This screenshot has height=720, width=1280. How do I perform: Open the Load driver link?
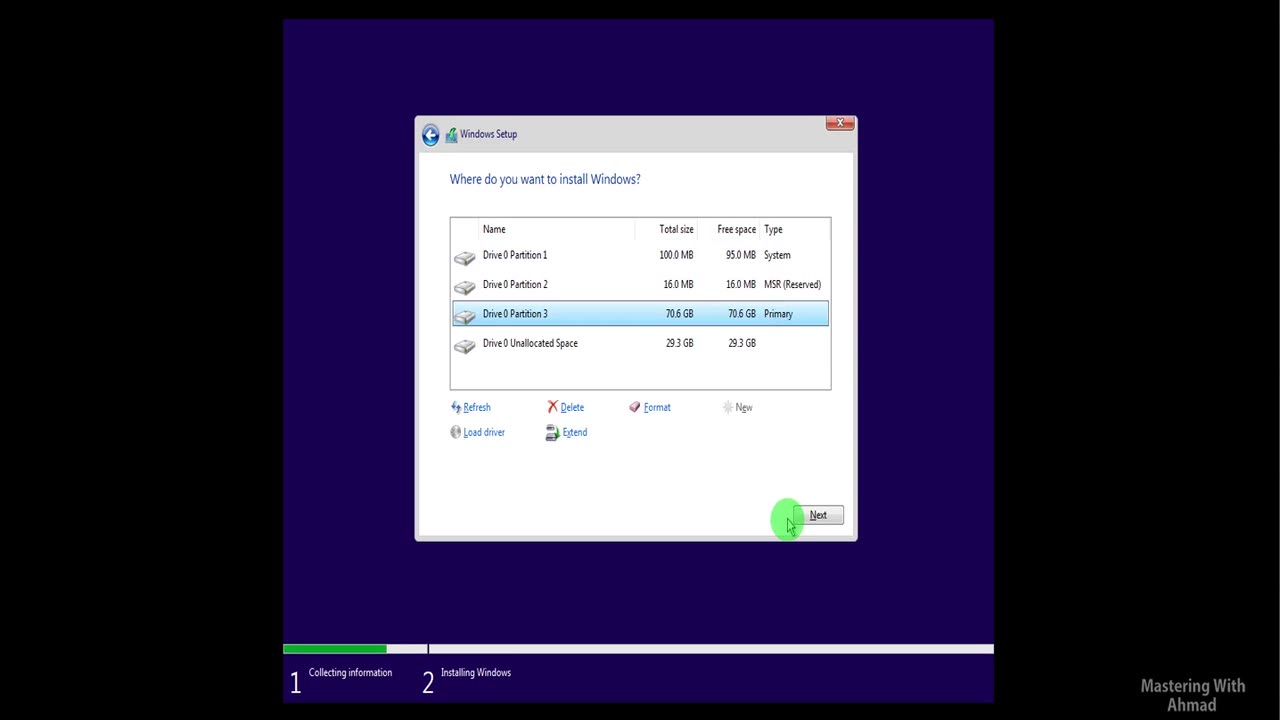coord(484,432)
